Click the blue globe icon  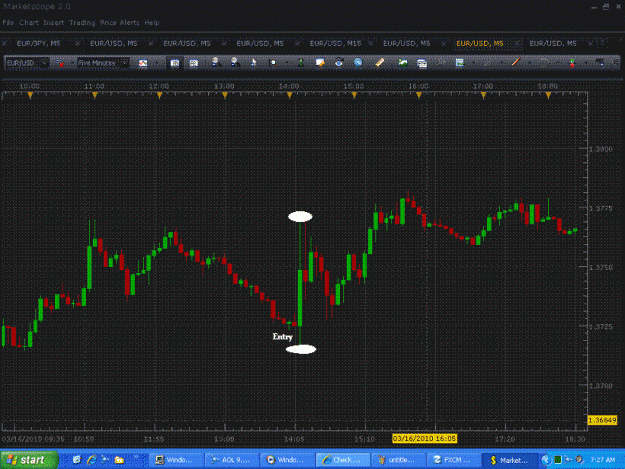[358, 63]
